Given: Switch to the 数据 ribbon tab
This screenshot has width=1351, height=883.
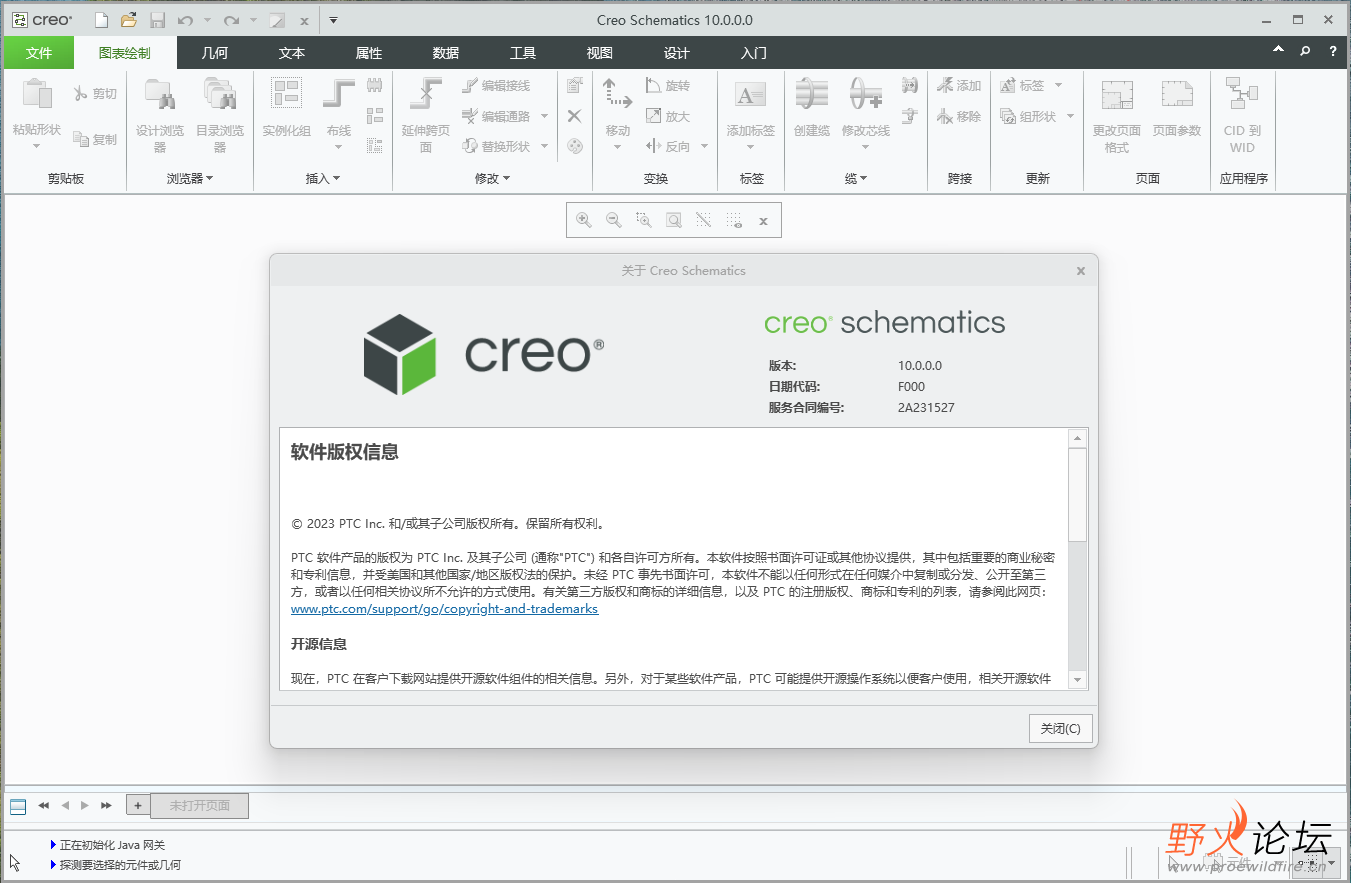Looking at the screenshot, I should pos(446,53).
